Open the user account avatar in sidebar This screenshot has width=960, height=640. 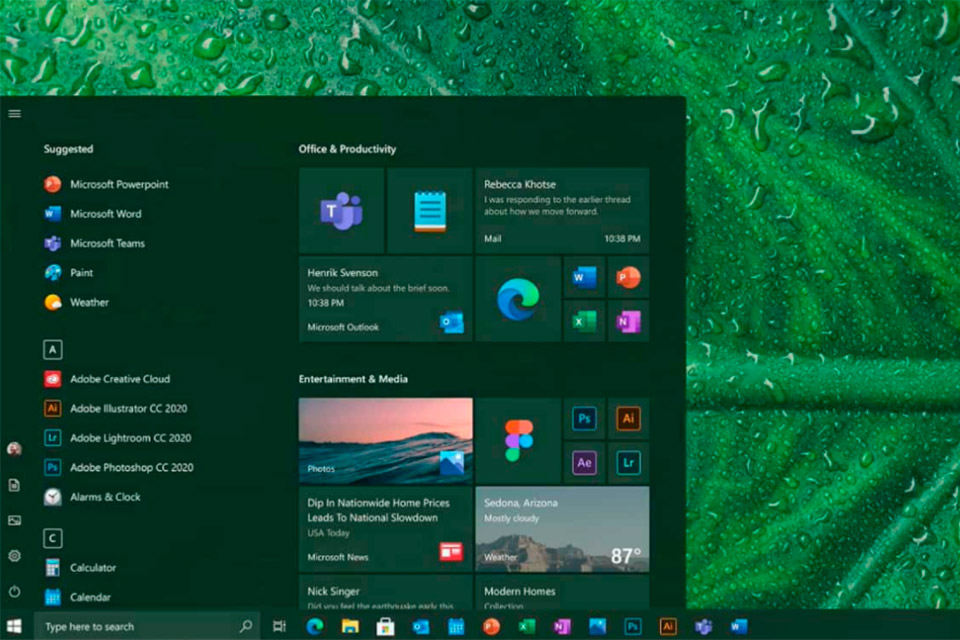tap(15, 449)
